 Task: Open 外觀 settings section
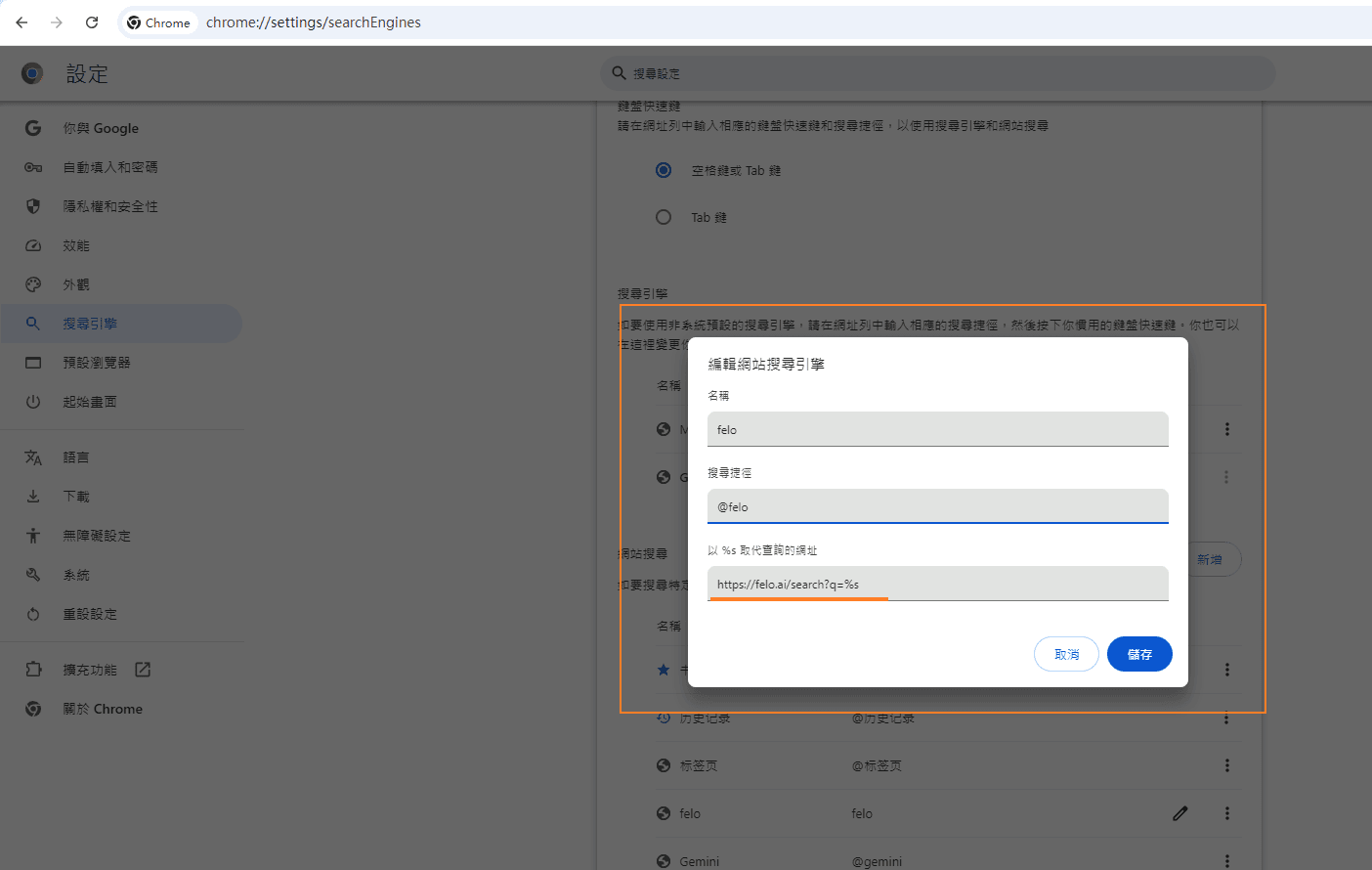121,284
